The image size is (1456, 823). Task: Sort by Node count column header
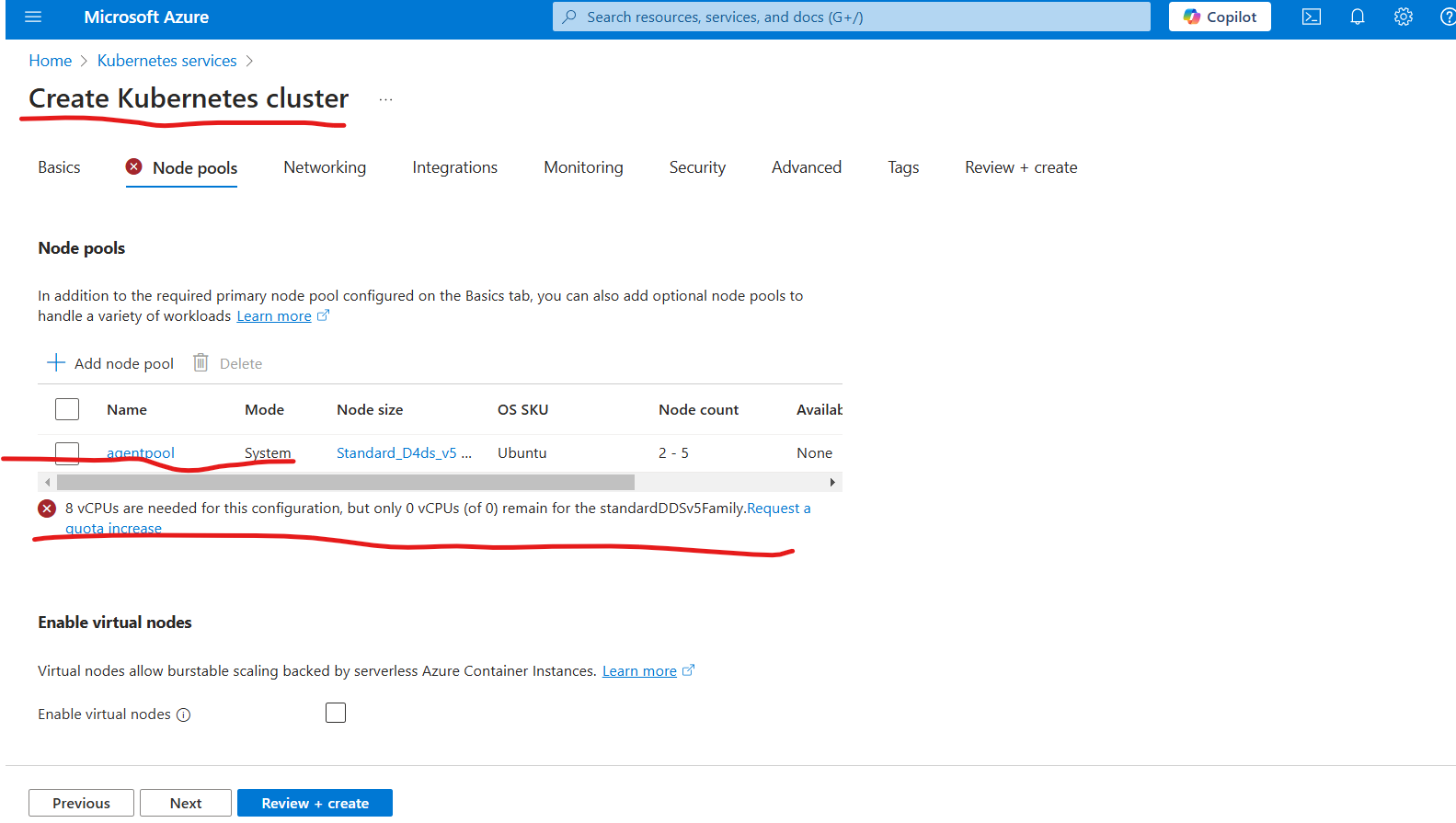point(698,410)
